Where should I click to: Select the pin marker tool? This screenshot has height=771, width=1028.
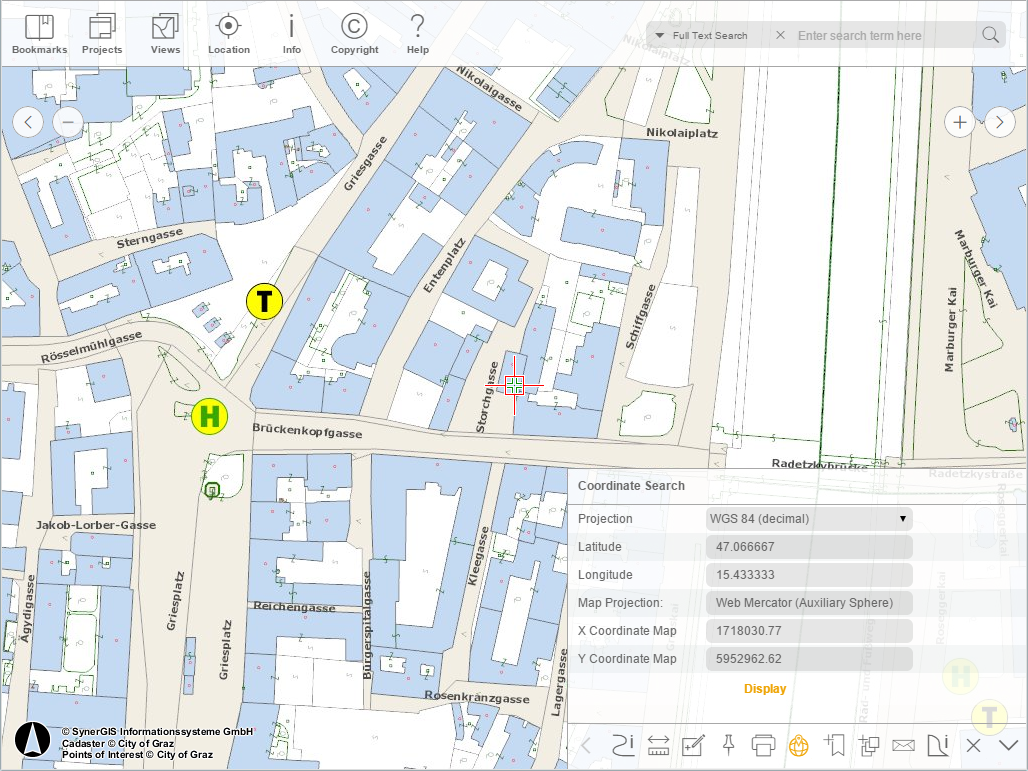(728, 745)
